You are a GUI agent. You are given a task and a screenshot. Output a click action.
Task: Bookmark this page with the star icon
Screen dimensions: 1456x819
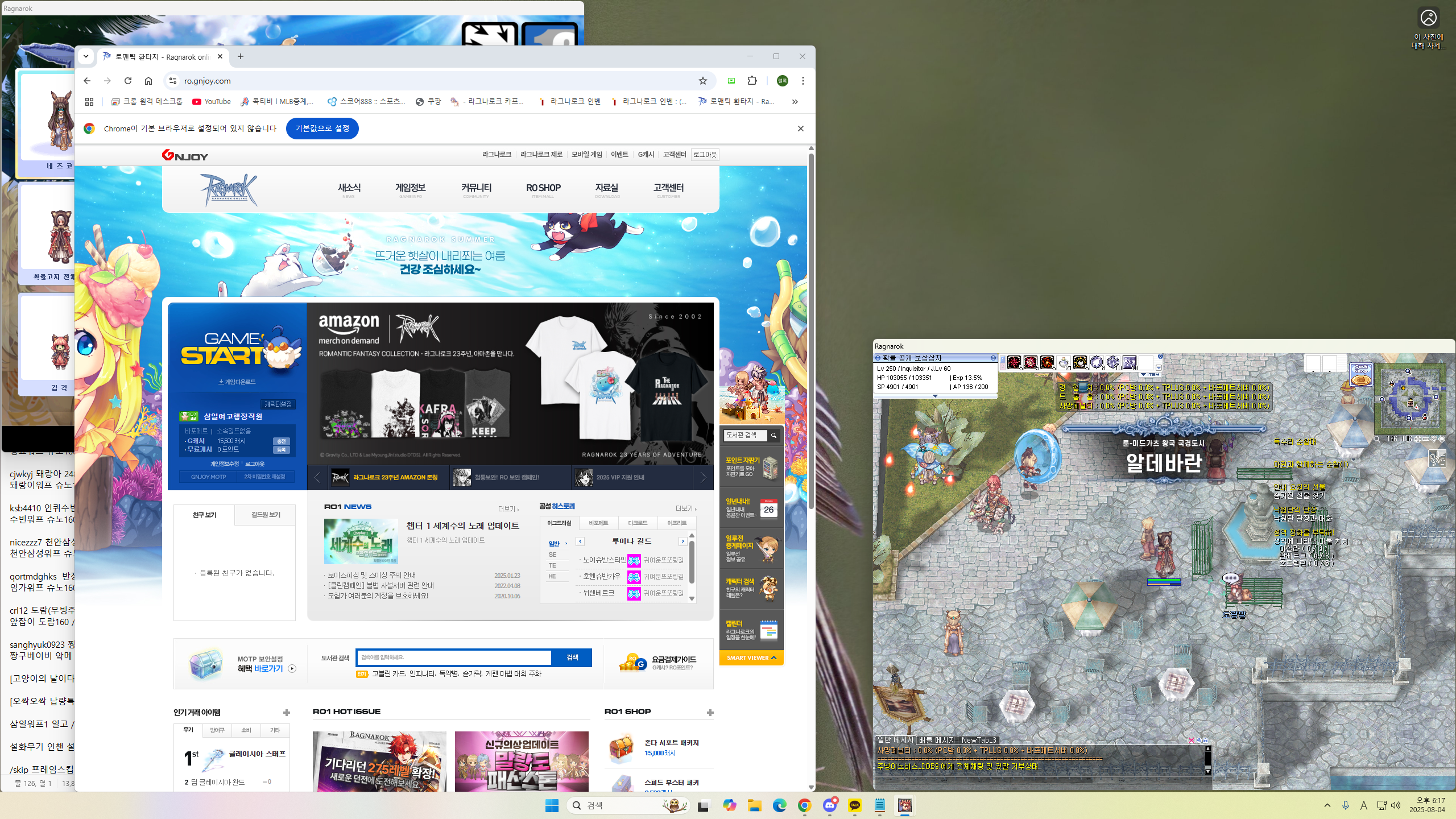click(703, 81)
